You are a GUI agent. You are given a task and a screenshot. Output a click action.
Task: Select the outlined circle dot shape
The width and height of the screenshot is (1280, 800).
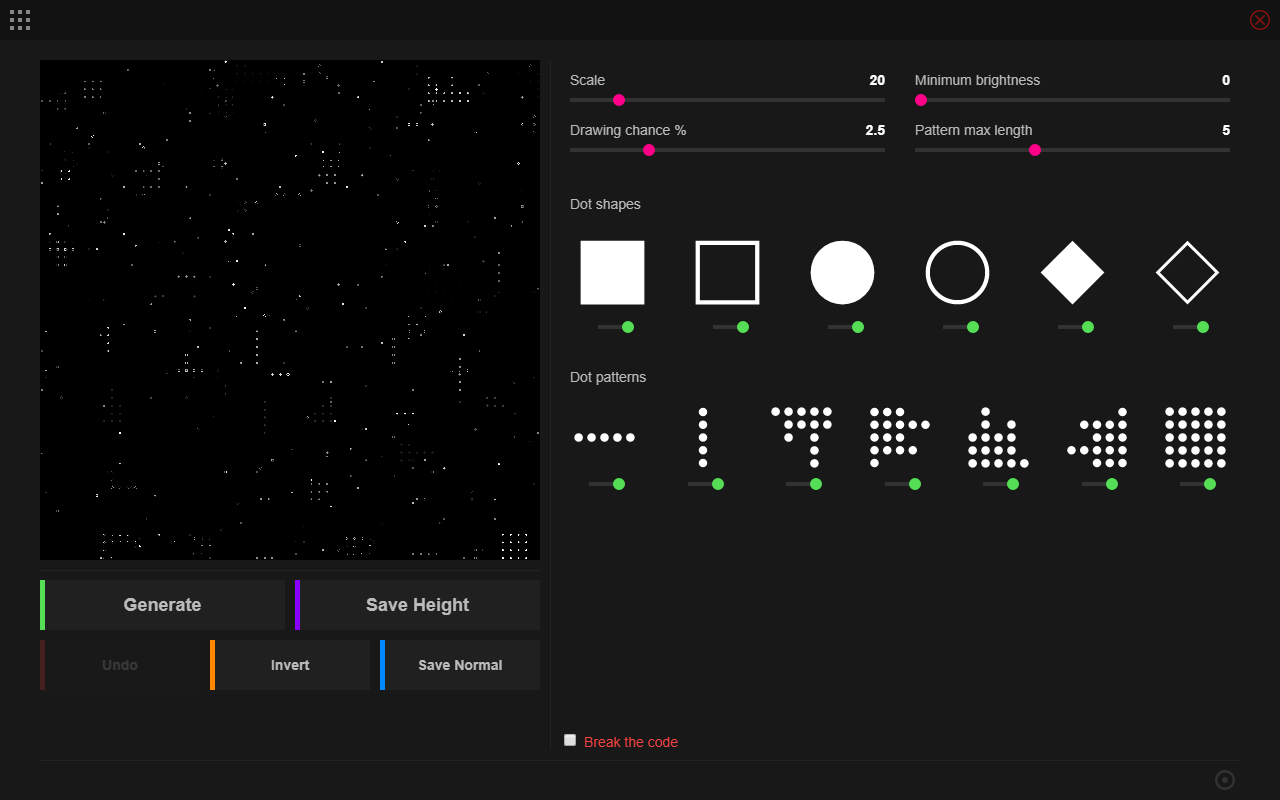pyautogui.click(x=957, y=272)
